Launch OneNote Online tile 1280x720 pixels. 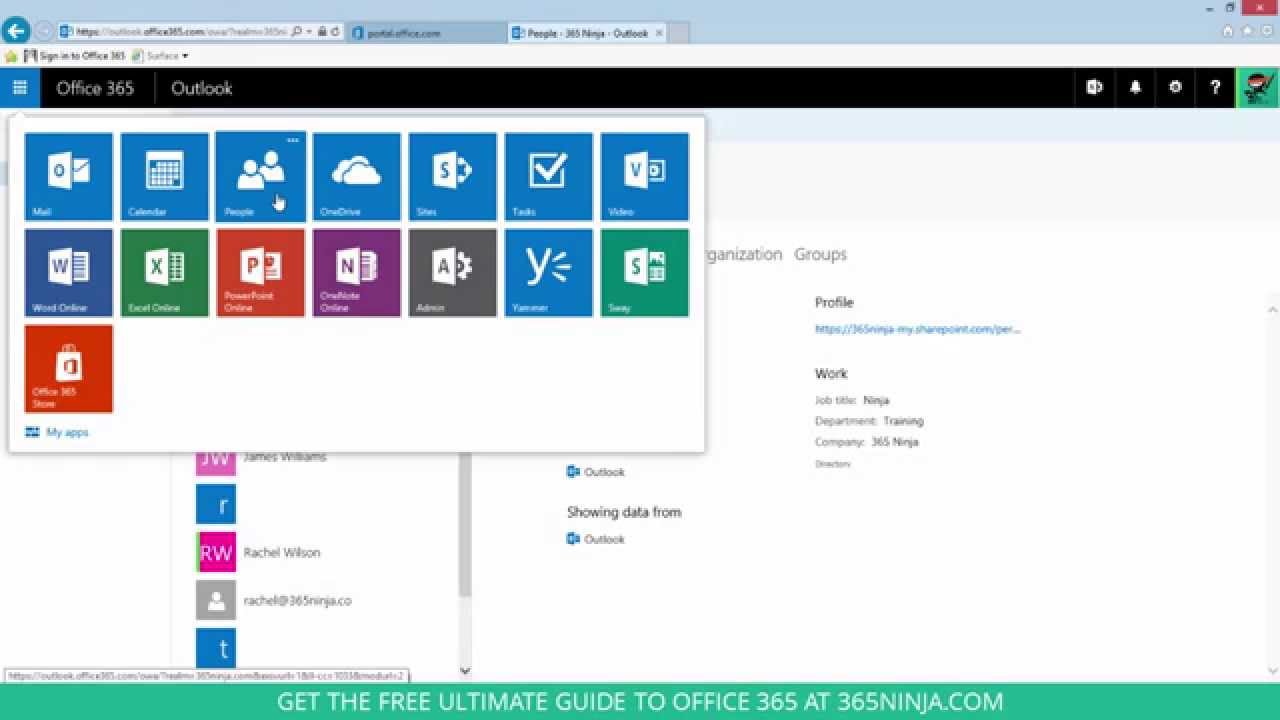357,273
